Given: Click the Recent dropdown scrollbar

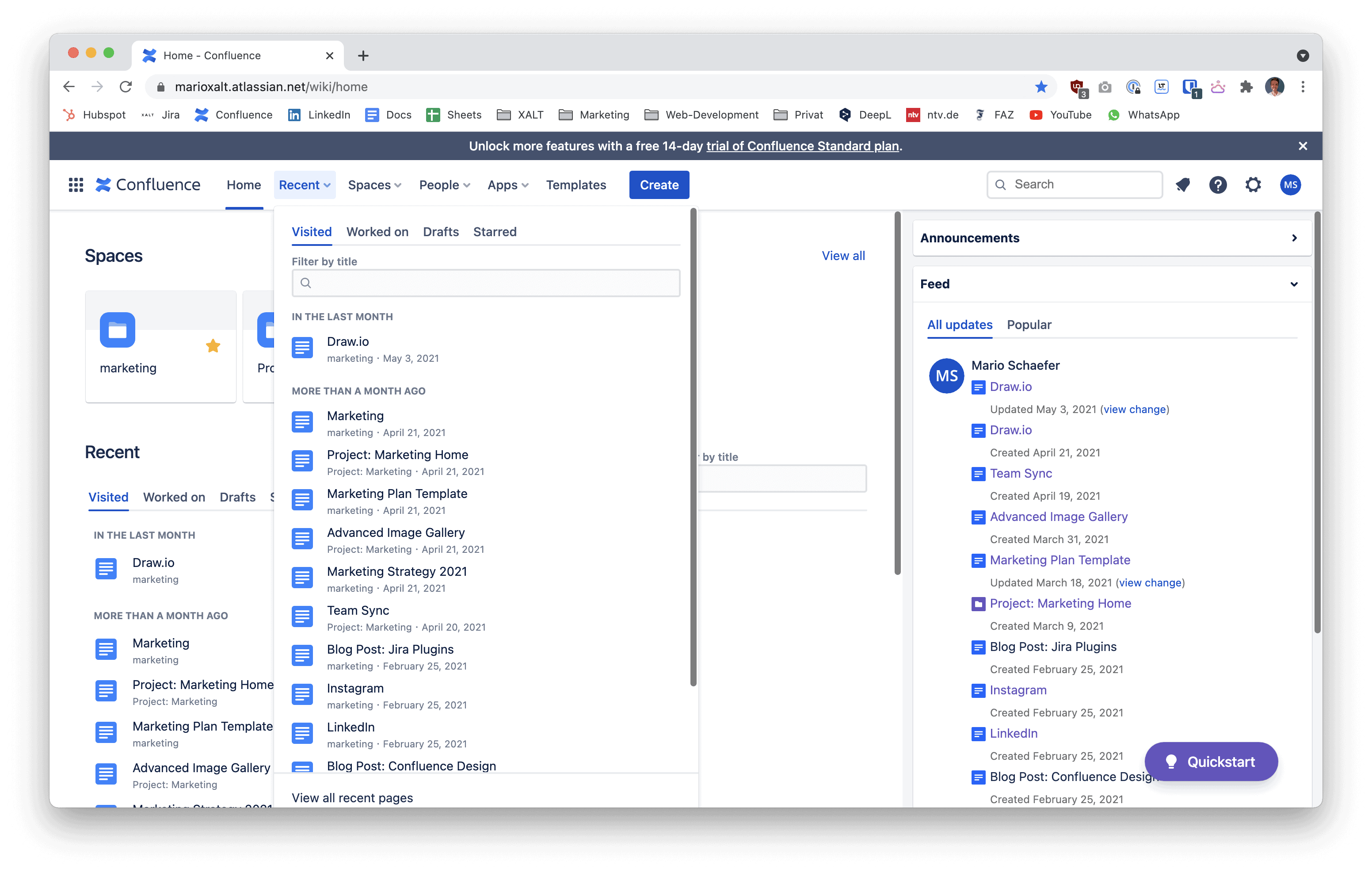Looking at the screenshot, I should 694,448.
